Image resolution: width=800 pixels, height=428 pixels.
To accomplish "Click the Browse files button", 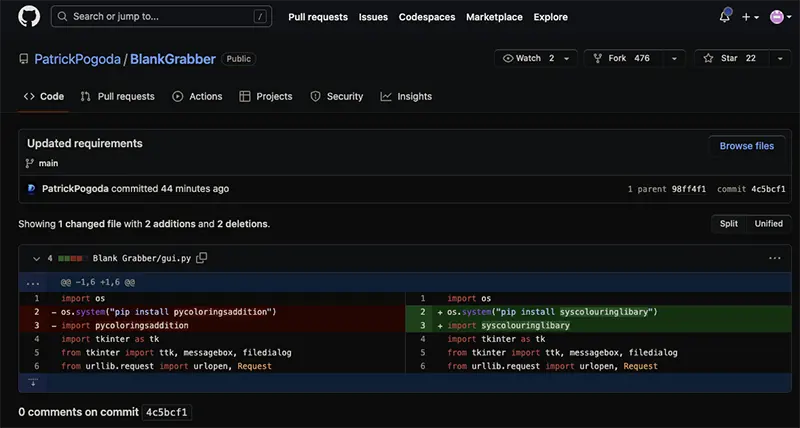I will (746, 146).
